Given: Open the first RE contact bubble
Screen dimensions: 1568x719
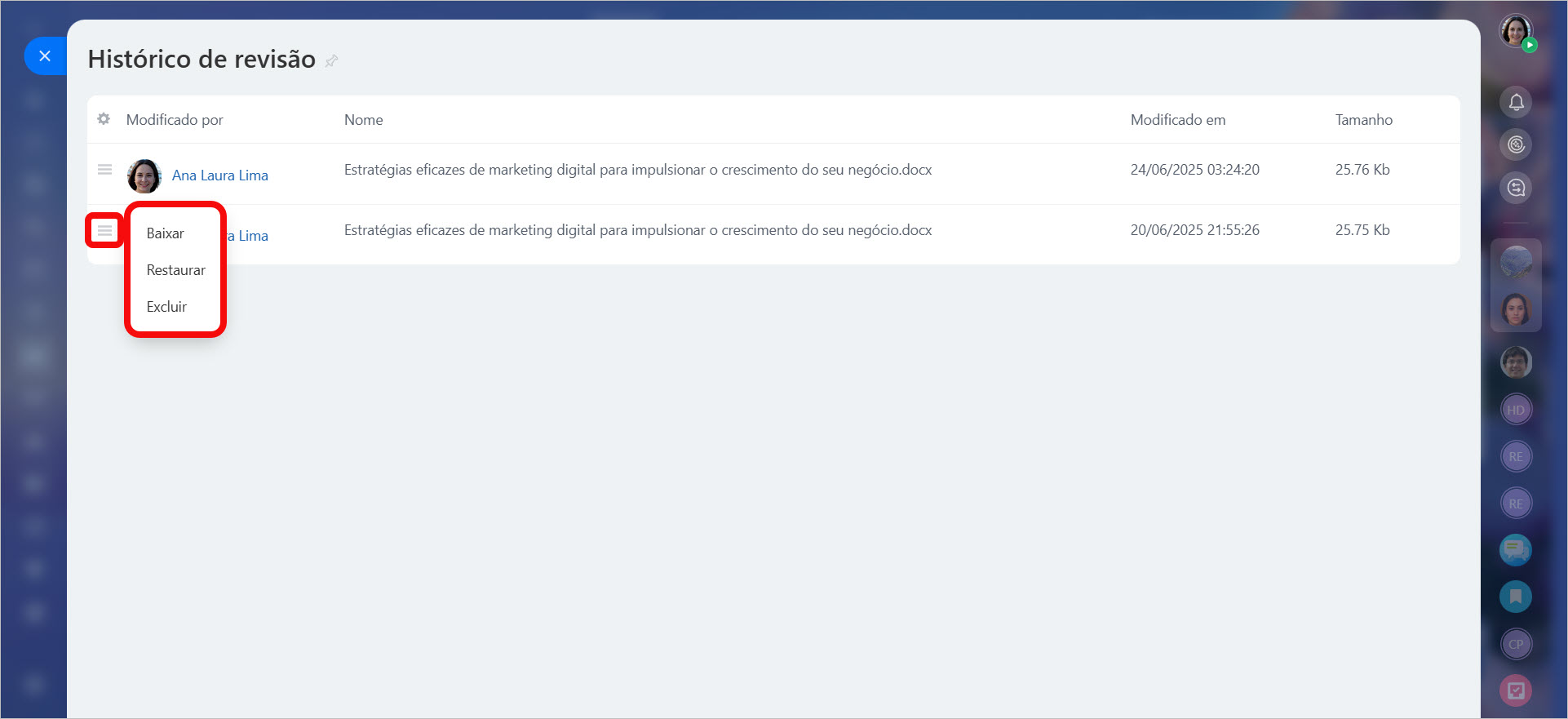Looking at the screenshot, I should (x=1516, y=456).
